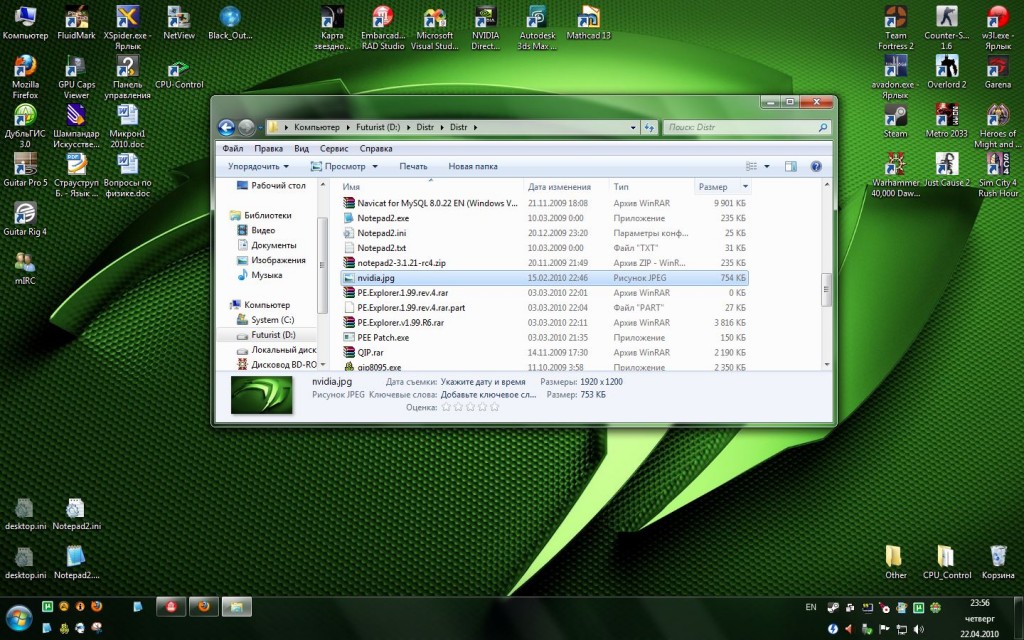The image size is (1024, 640).
Task: Select the Just Cause 2 desktop icon
Action: 946,170
